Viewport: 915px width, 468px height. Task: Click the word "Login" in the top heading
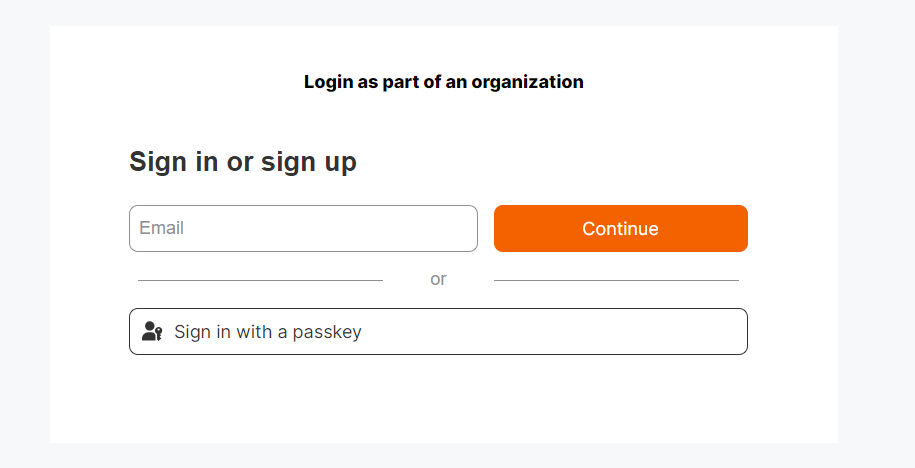pyautogui.click(x=329, y=82)
